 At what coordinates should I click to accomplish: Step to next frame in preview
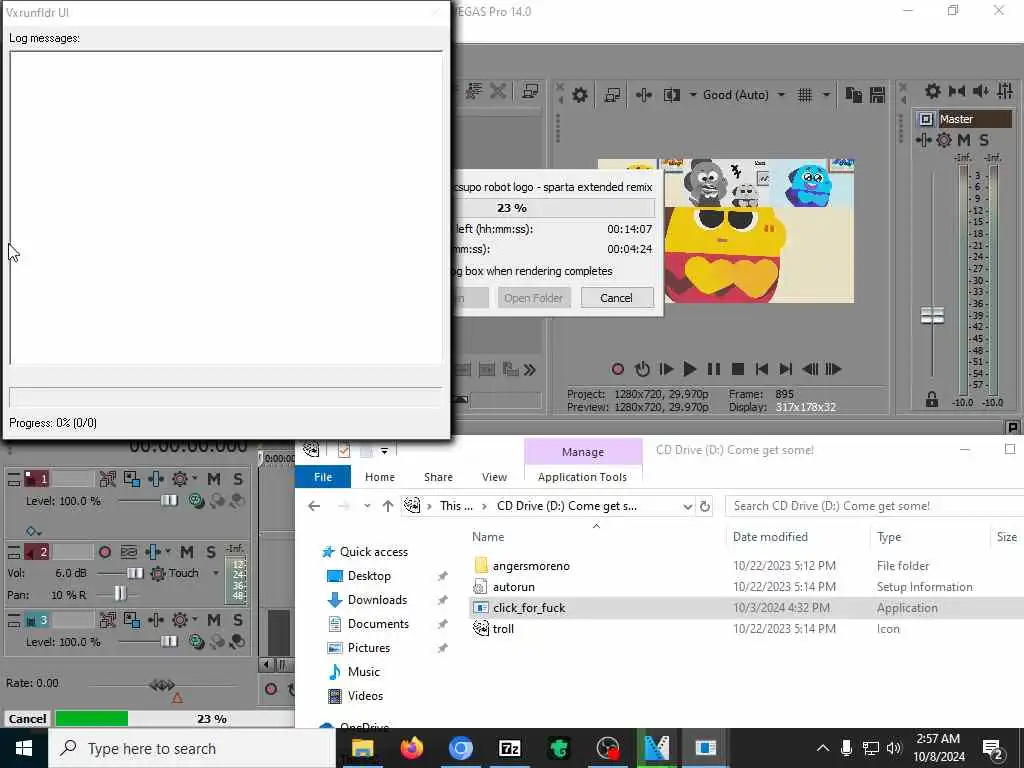833,370
